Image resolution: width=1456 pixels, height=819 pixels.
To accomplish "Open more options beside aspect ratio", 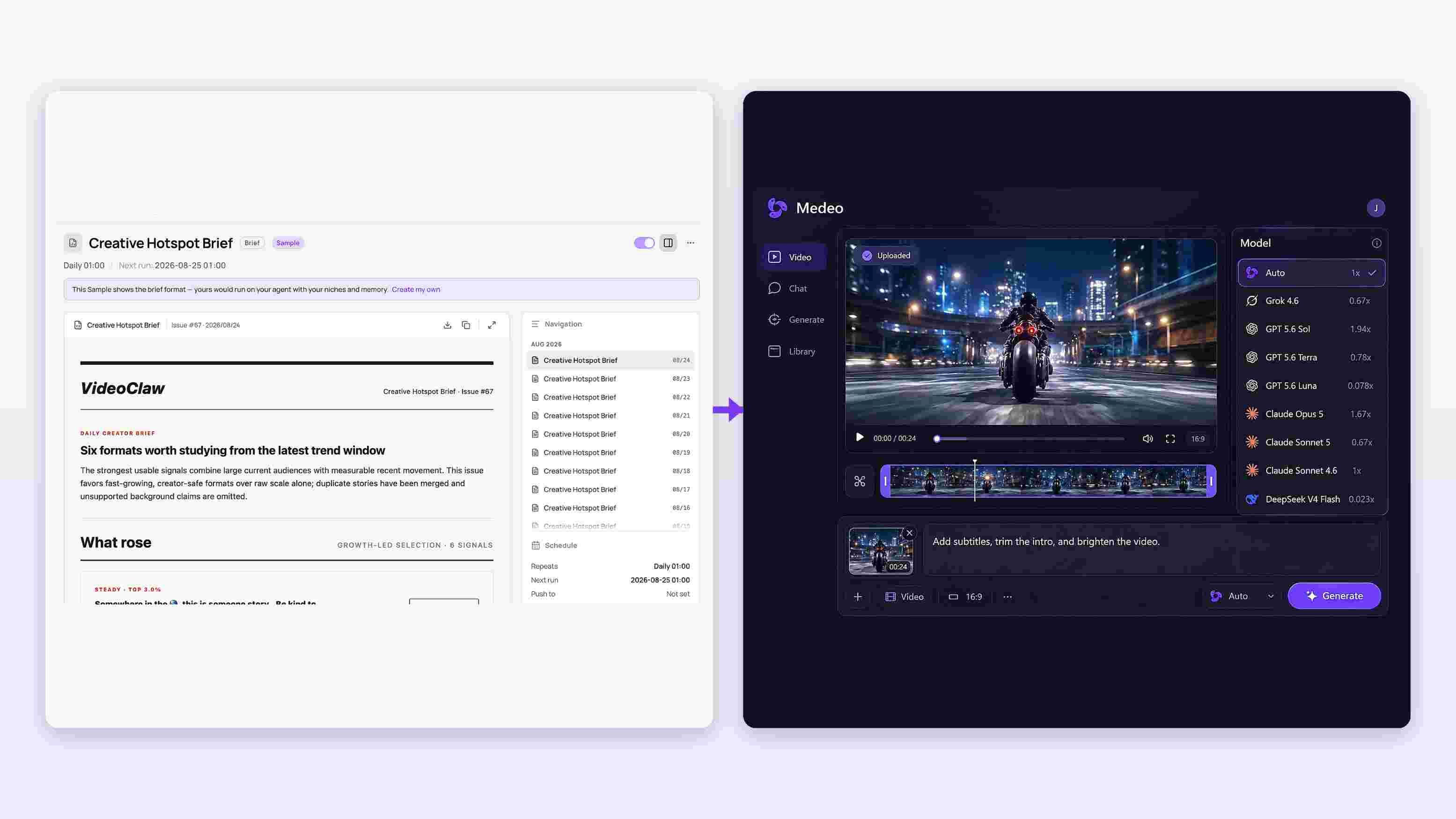I will pyautogui.click(x=1008, y=597).
